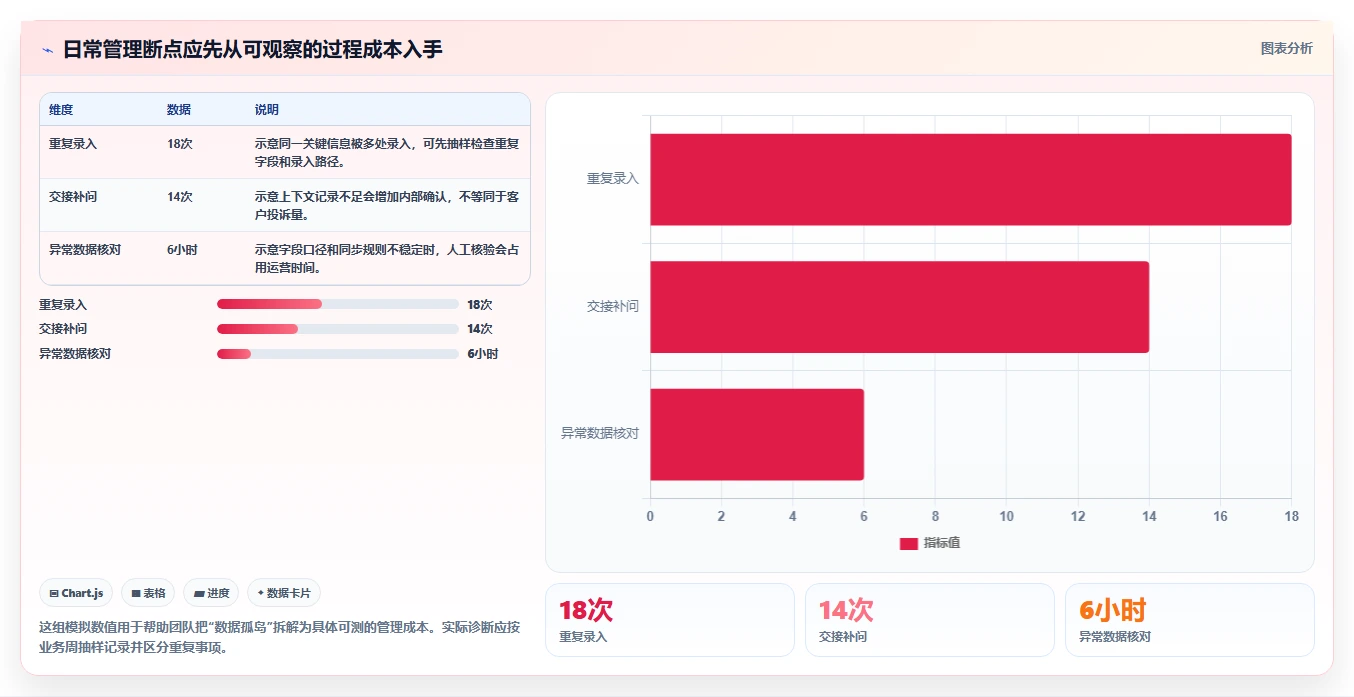Click the 重复录入 bar in the chart
Viewport: 1354px width, 697px height.
coord(971,179)
